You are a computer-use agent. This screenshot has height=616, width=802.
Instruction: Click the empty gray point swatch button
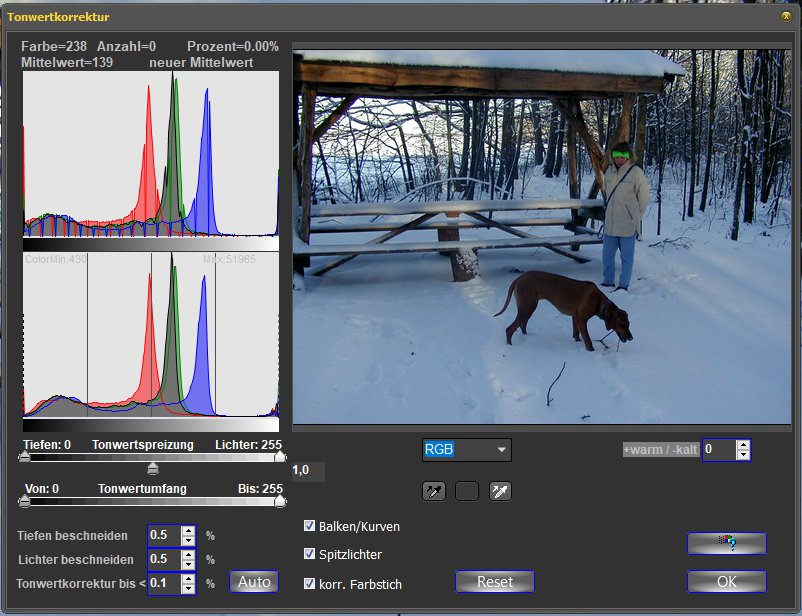click(x=467, y=491)
